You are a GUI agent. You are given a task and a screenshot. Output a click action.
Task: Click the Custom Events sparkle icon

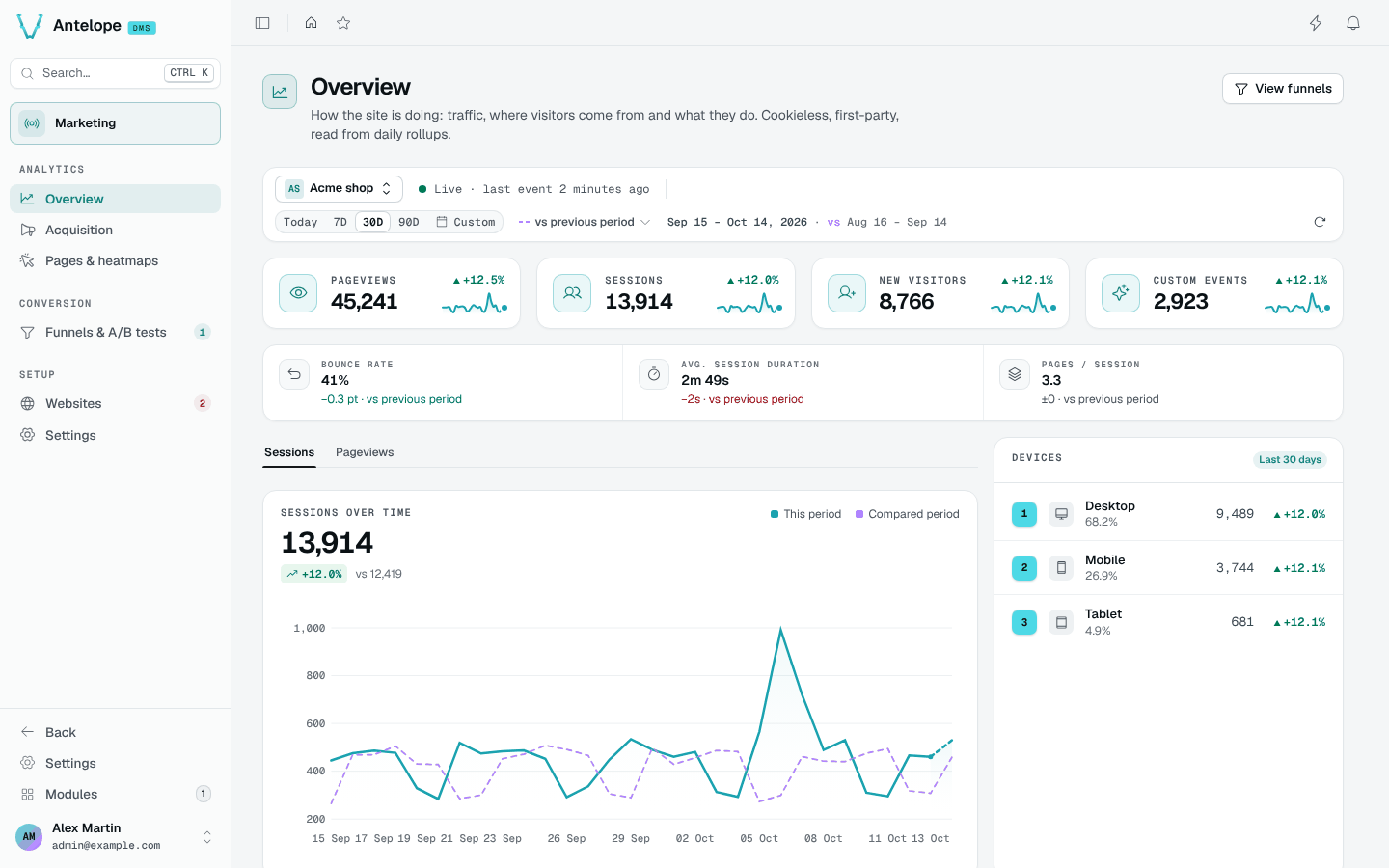(1121, 293)
